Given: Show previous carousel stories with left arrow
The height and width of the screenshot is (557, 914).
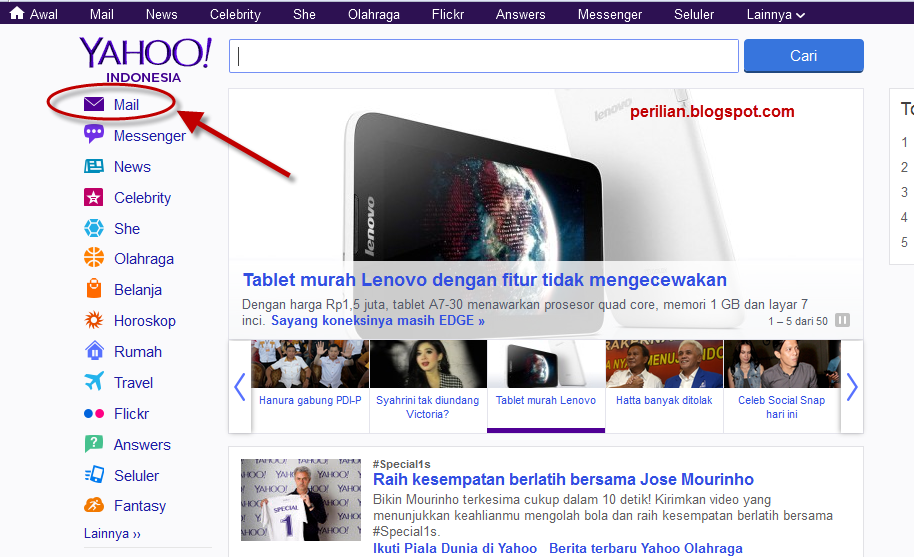Looking at the screenshot, I should 240,387.
